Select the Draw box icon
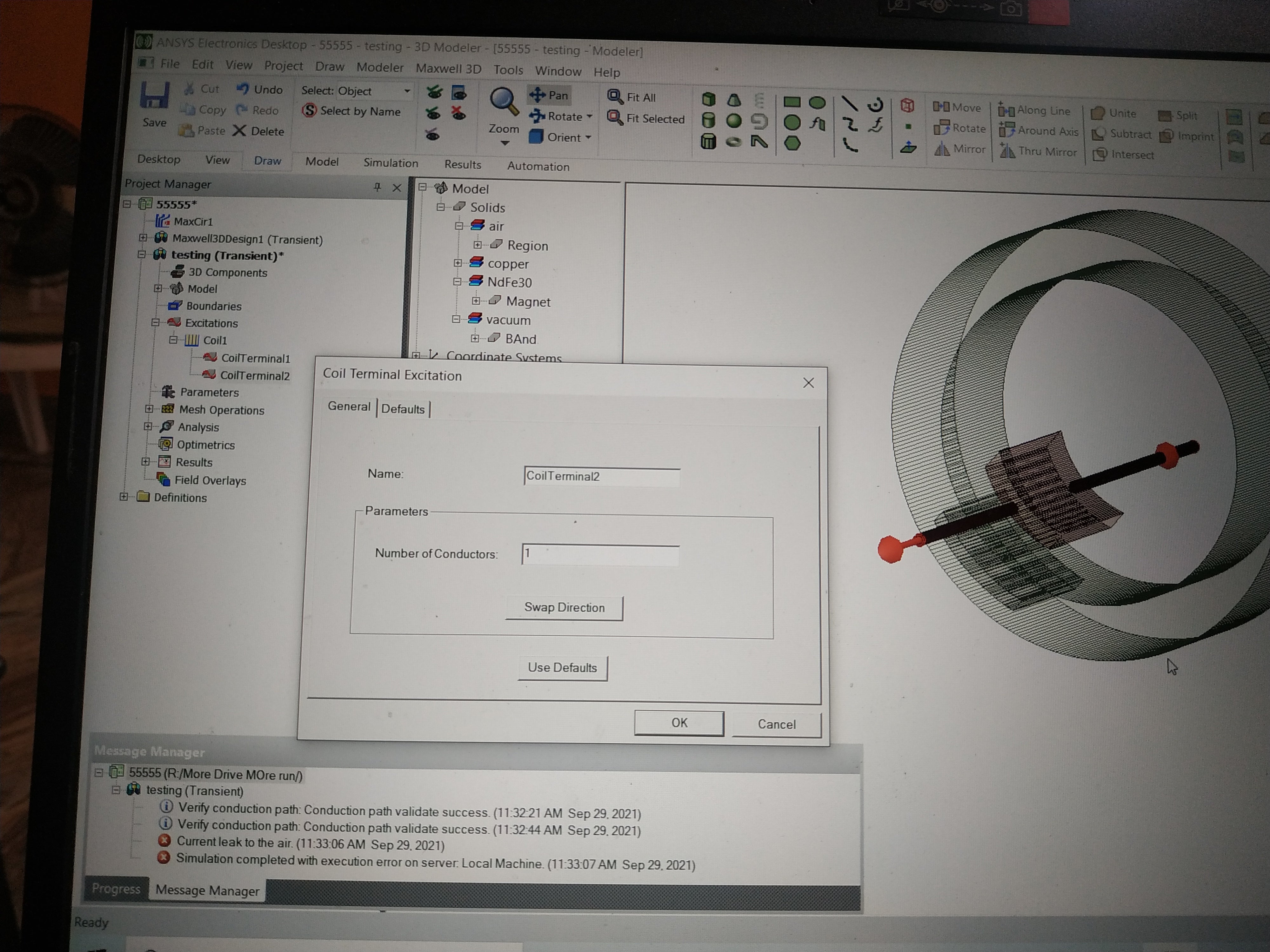The height and width of the screenshot is (952, 1270). tap(708, 99)
